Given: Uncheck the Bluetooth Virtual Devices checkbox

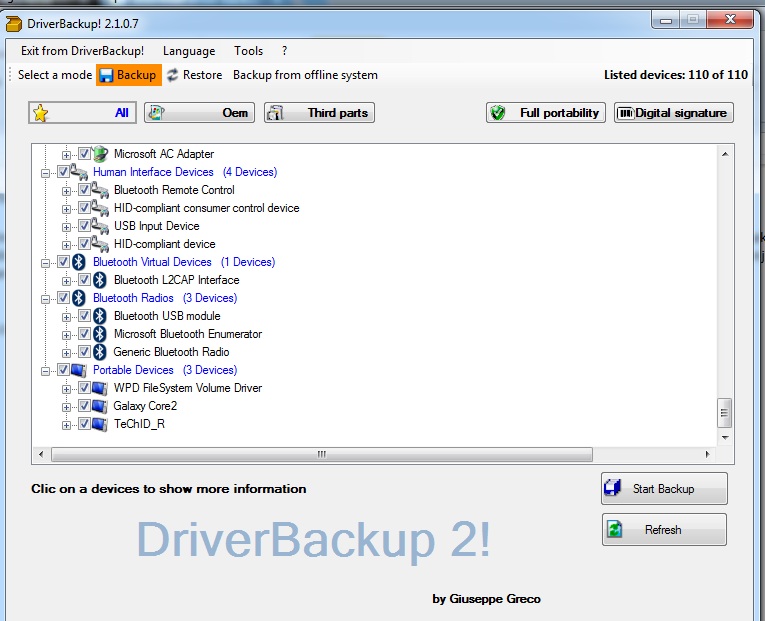Looking at the screenshot, I should pos(63,262).
